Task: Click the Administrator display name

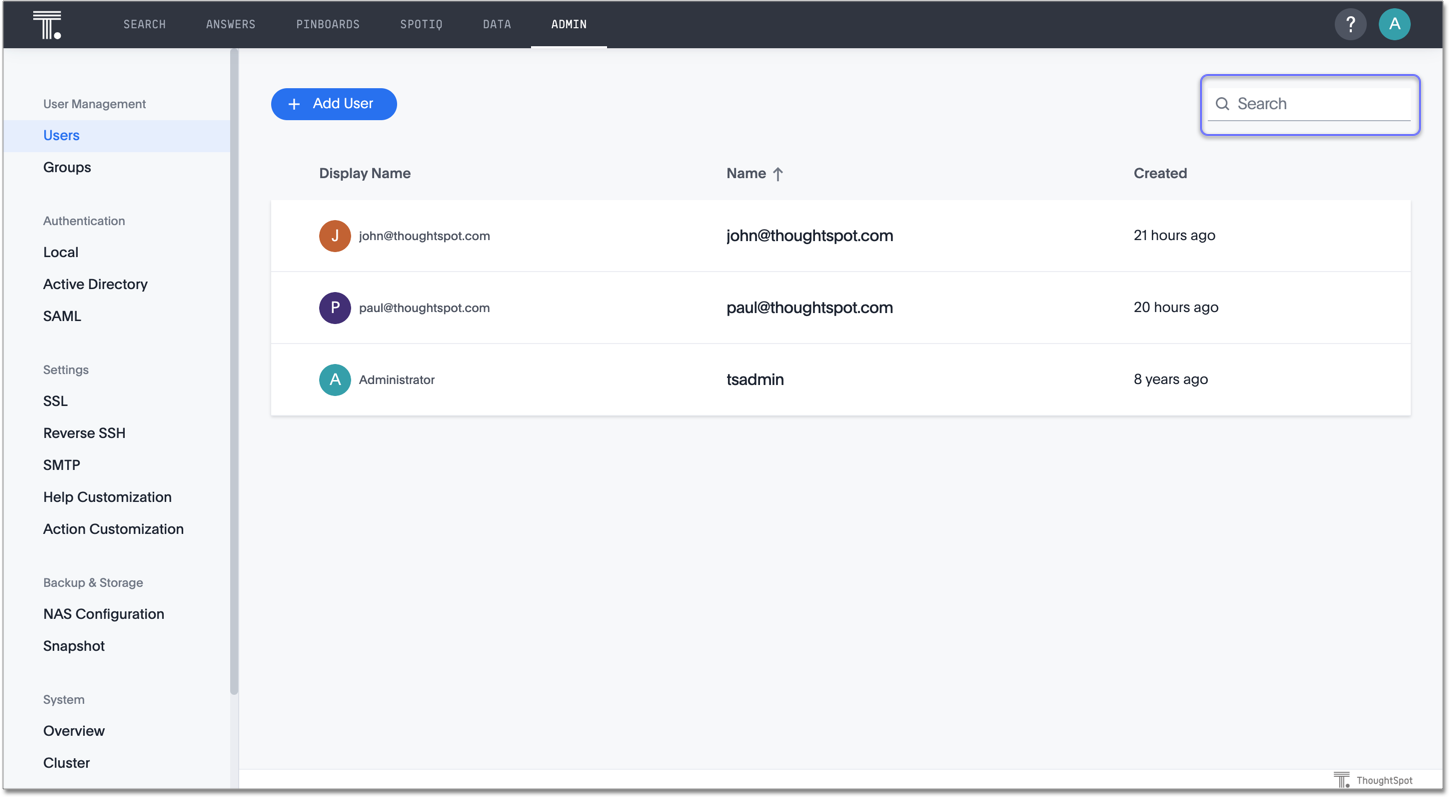Action: click(x=397, y=380)
